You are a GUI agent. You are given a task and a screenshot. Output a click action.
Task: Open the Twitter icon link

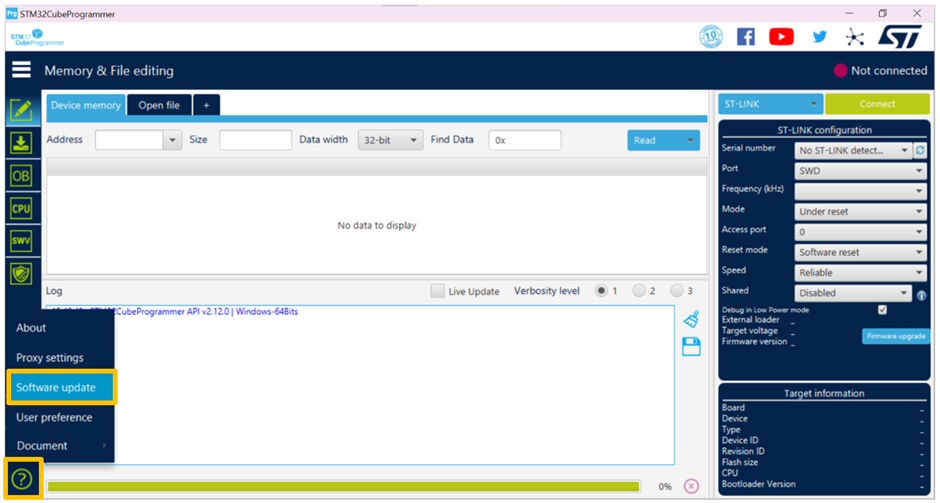click(x=820, y=37)
